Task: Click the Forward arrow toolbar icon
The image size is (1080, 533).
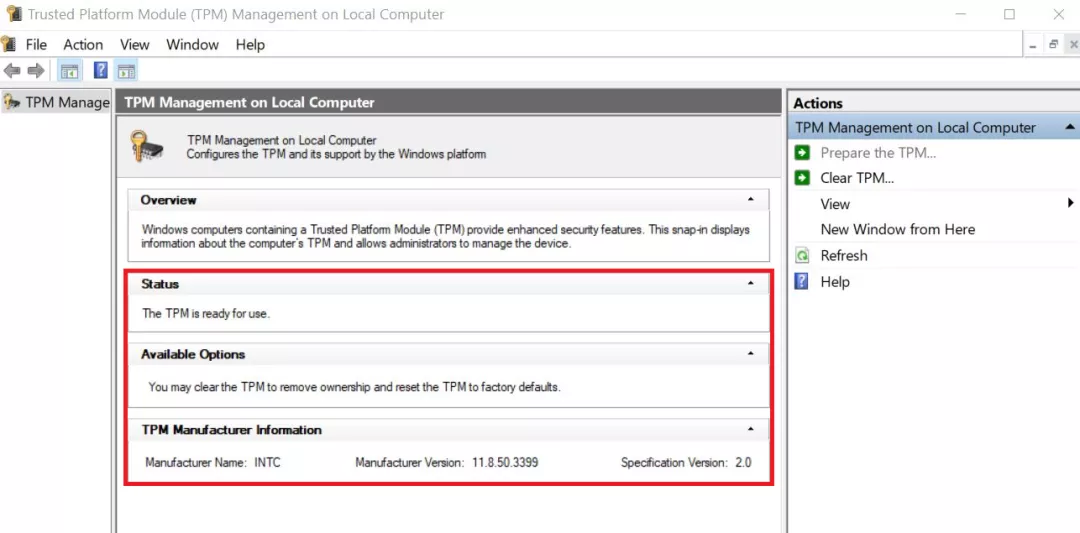Action: point(36,70)
